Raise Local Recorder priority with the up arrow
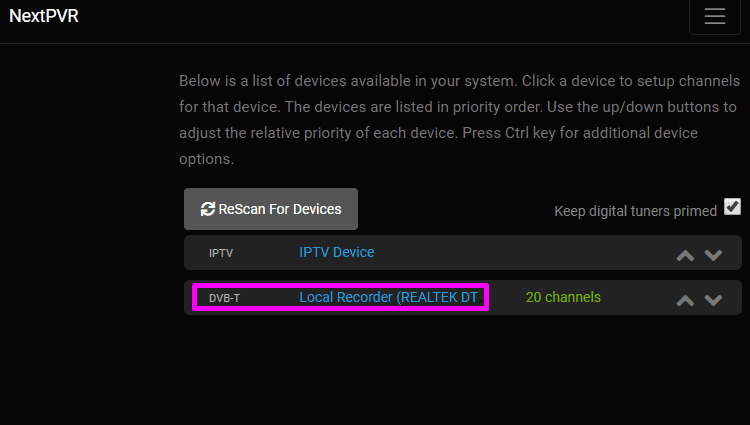The width and height of the screenshot is (750, 425). [x=685, y=300]
